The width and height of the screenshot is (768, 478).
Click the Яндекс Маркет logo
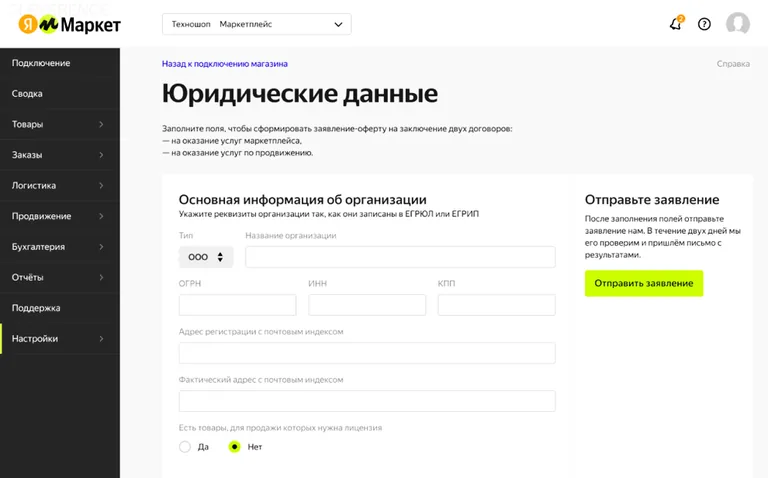click(70, 24)
